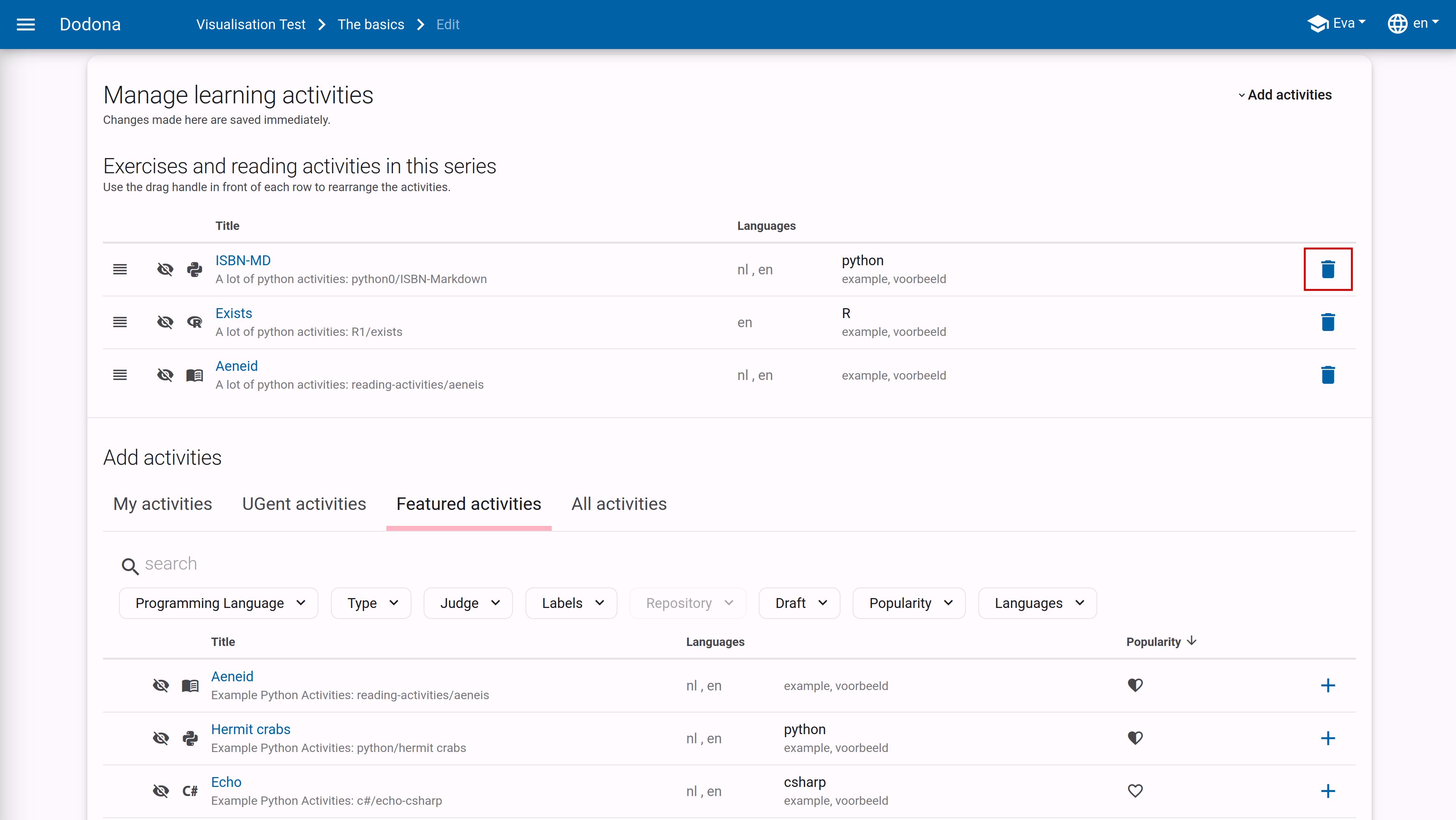
Task: Click the hidden-eye icon in ISBN-MD row
Action: (x=165, y=269)
